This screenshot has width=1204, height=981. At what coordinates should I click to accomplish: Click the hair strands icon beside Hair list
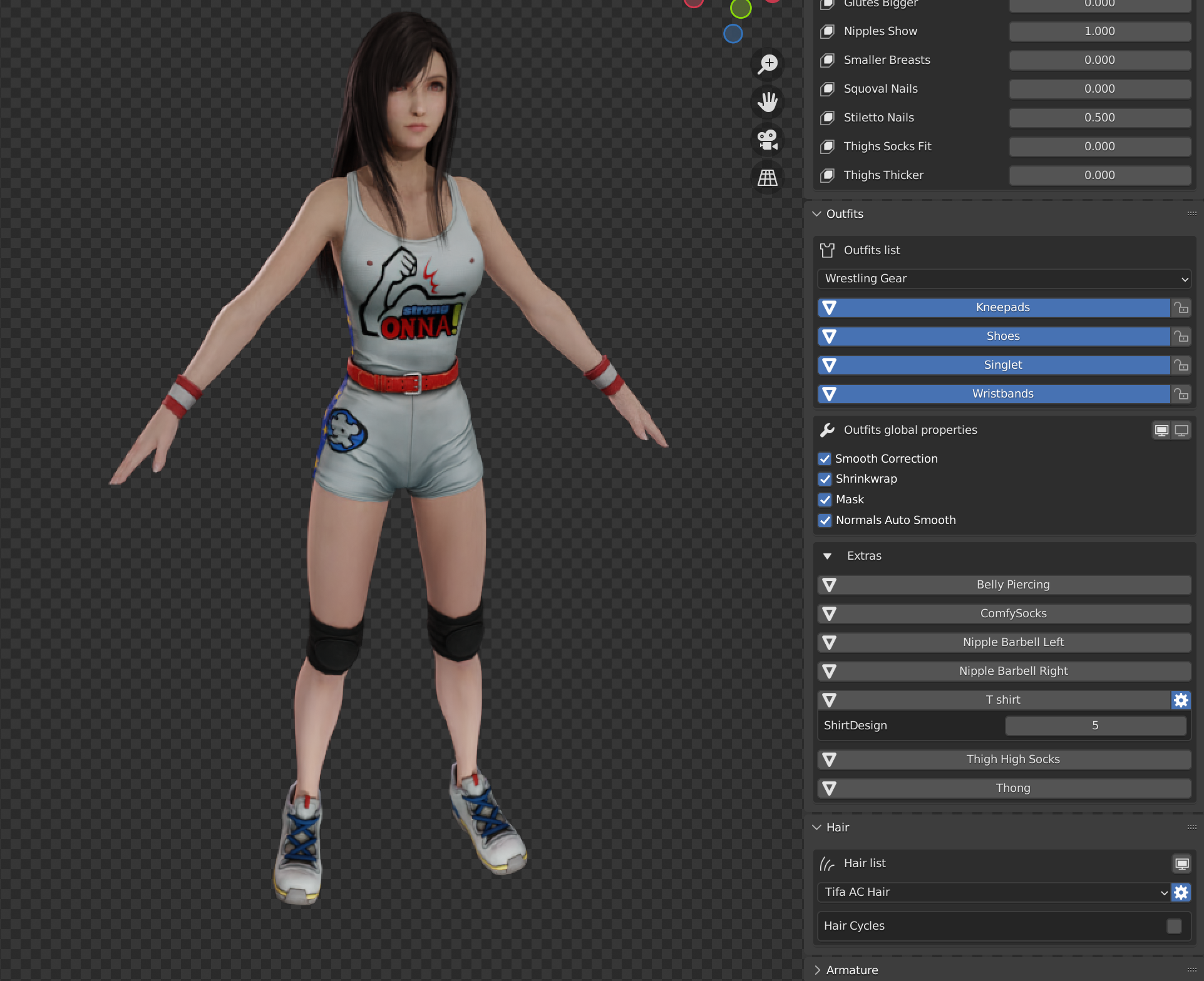coord(828,864)
